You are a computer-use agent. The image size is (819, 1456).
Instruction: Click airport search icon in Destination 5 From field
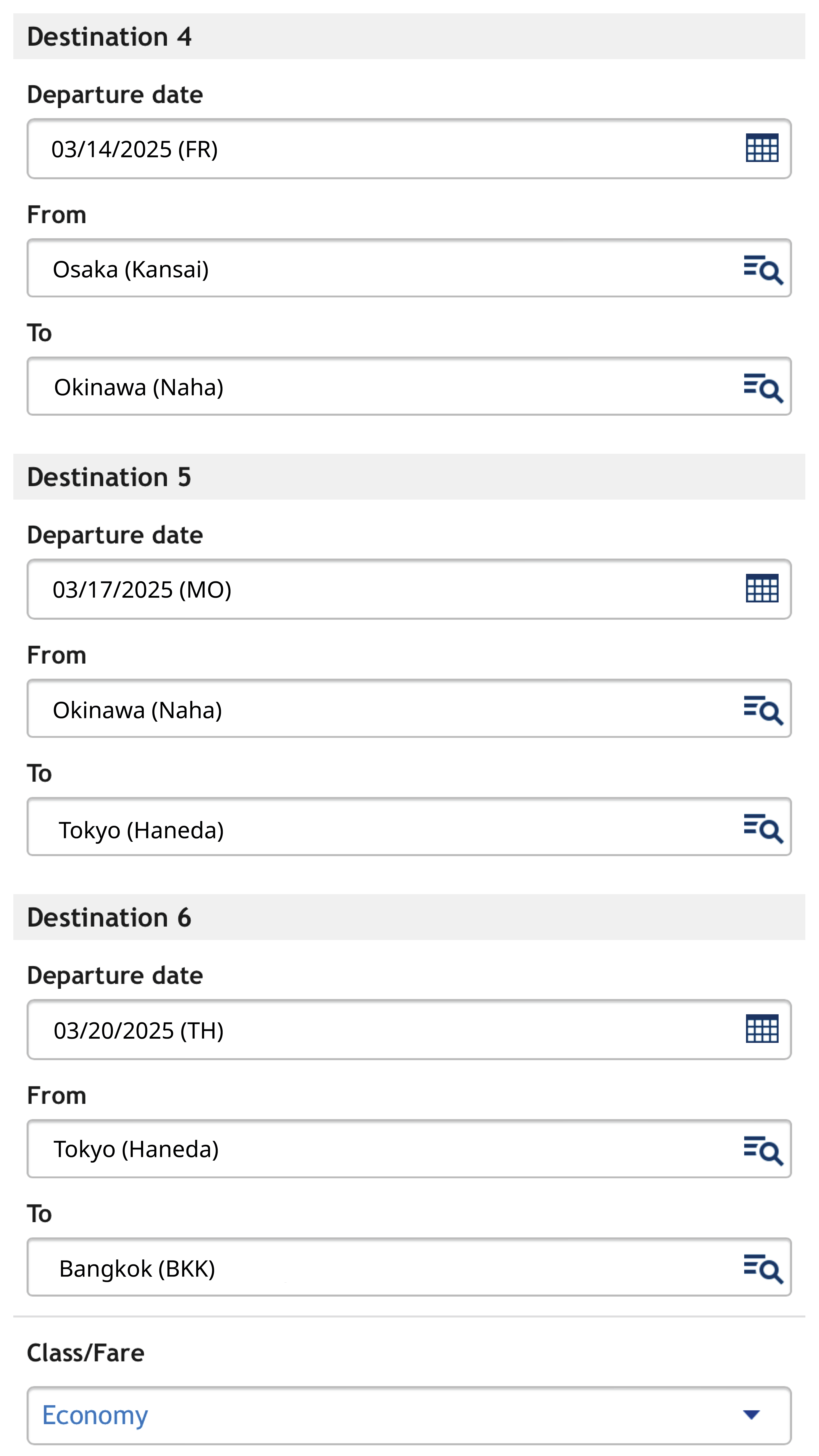pos(762,709)
